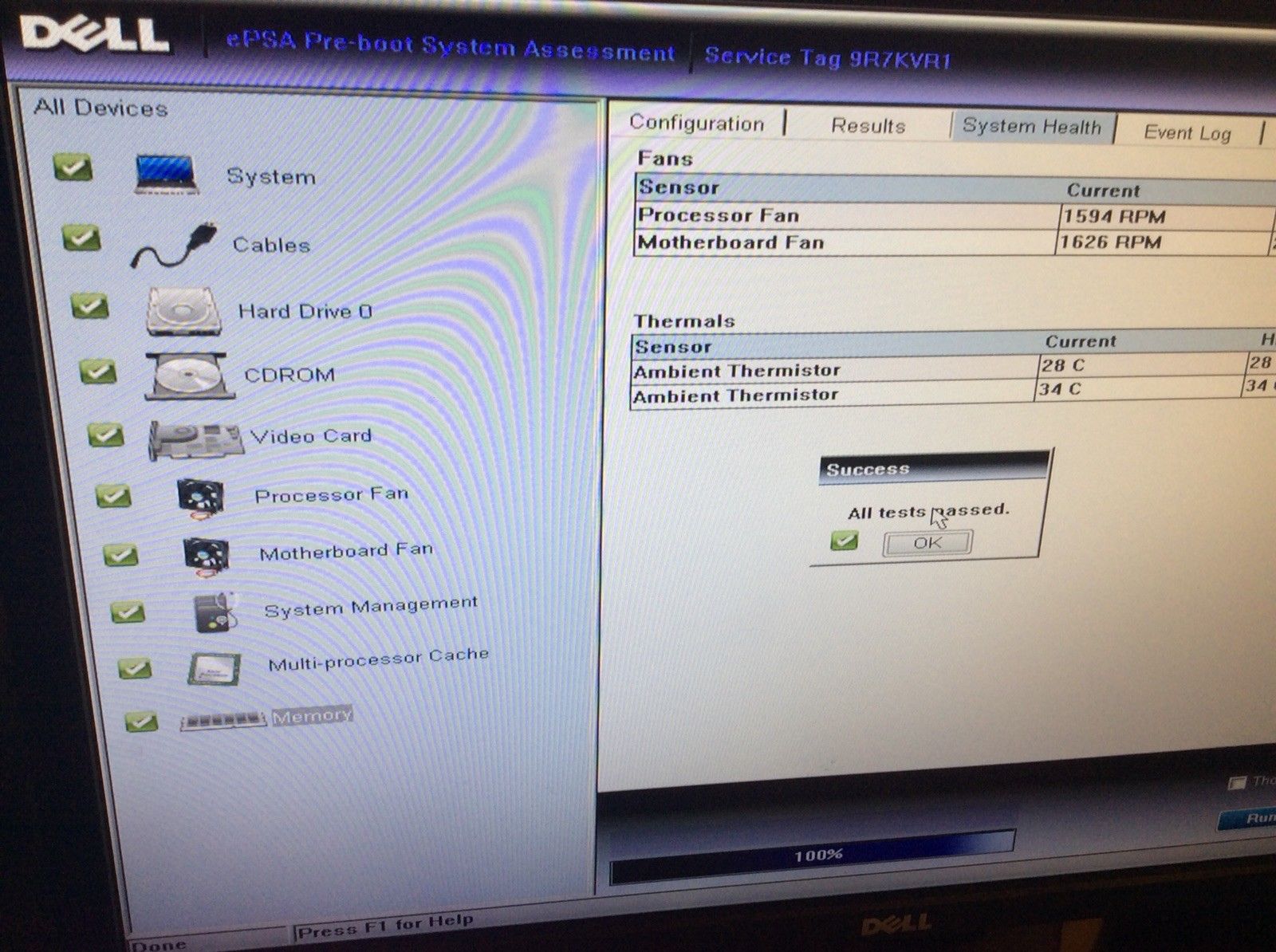Click the All Devices heading
The image size is (1276, 952).
[x=100, y=108]
